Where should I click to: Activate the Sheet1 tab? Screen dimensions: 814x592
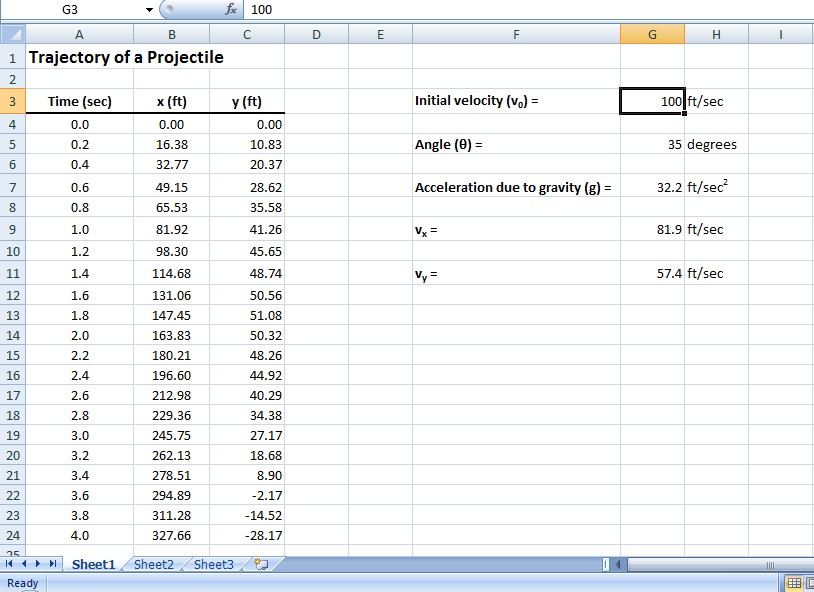tap(93, 564)
